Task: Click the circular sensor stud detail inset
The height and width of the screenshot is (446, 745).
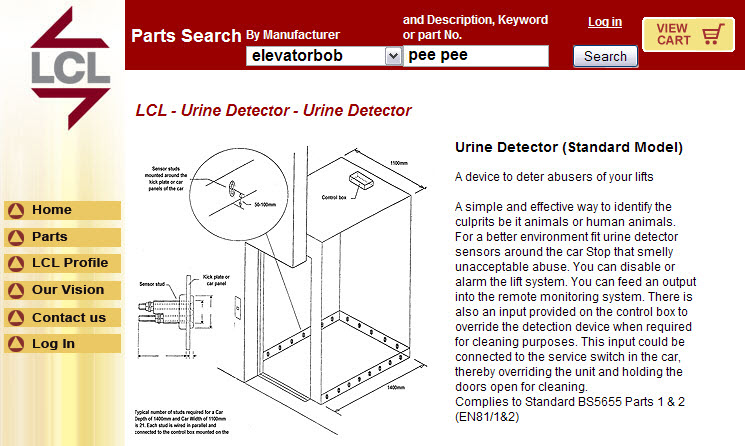Action: pos(239,194)
